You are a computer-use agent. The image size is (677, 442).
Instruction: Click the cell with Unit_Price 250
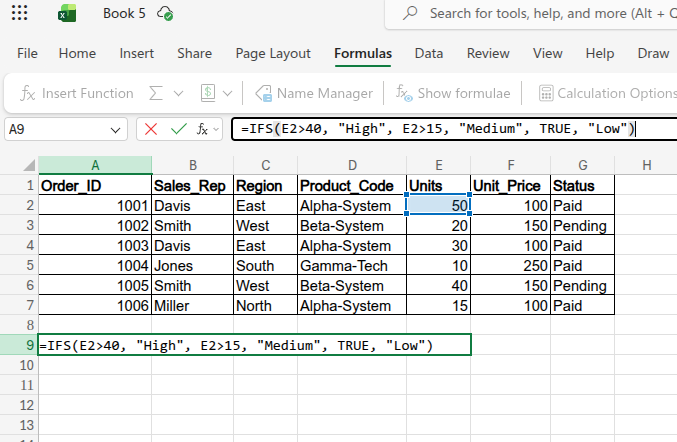[511, 265]
